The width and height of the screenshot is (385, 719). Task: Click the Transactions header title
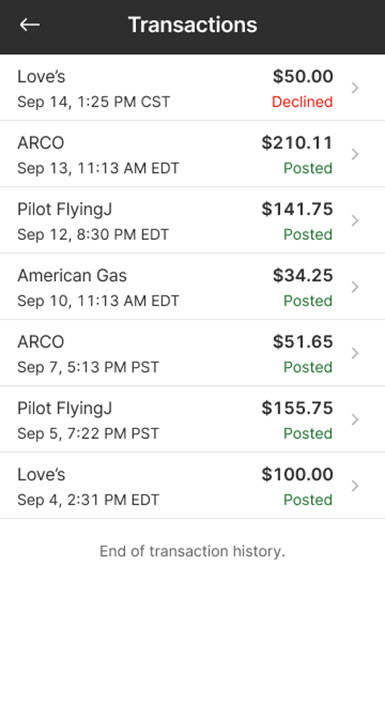click(x=192, y=24)
